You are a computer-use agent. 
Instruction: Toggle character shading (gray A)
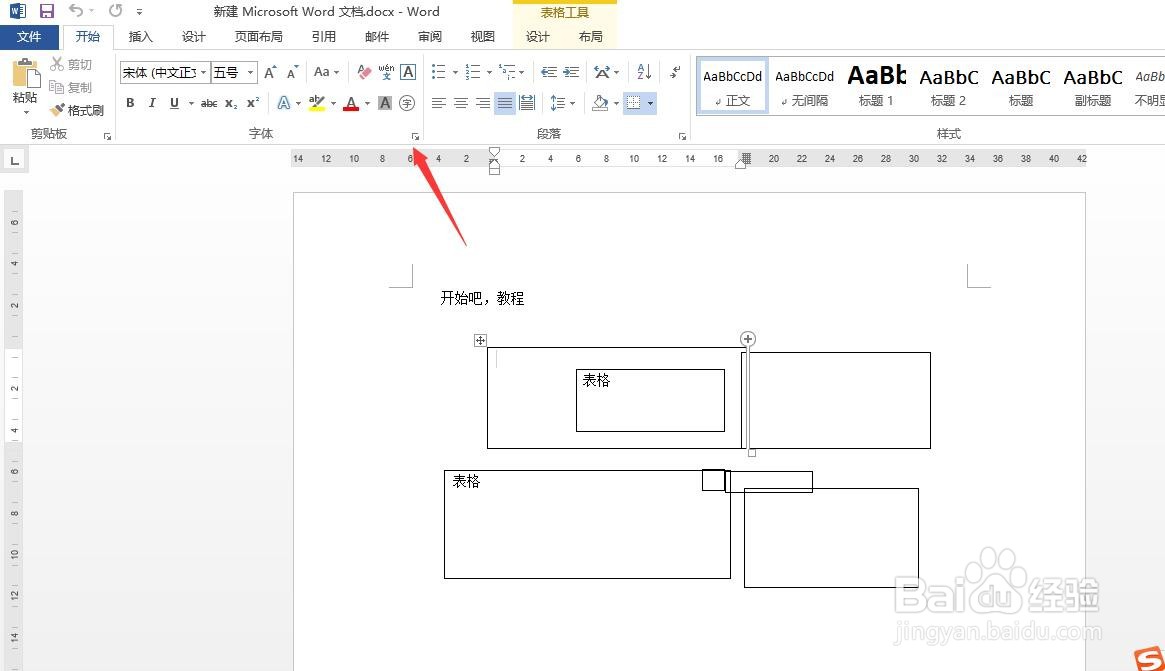click(384, 103)
